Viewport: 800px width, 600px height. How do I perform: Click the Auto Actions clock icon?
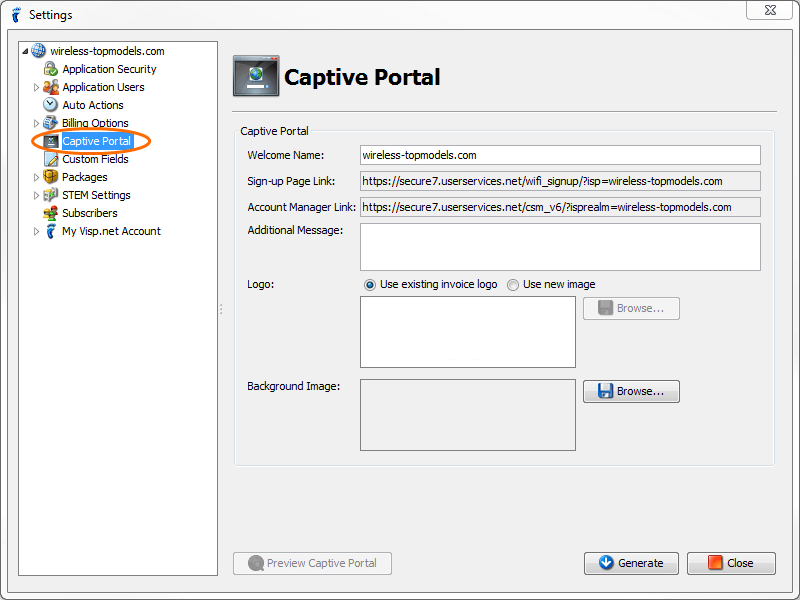pos(51,105)
